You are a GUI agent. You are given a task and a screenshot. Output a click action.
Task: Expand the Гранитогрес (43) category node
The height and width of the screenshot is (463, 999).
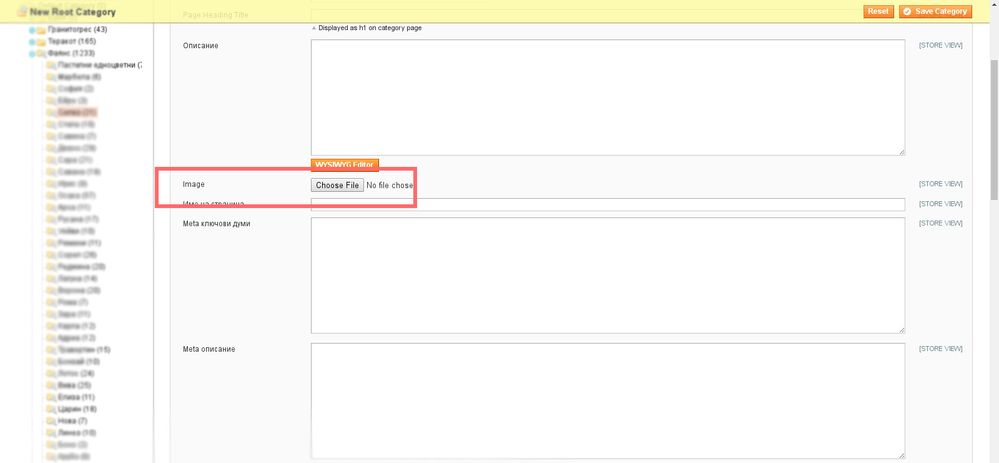click(x=32, y=30)
